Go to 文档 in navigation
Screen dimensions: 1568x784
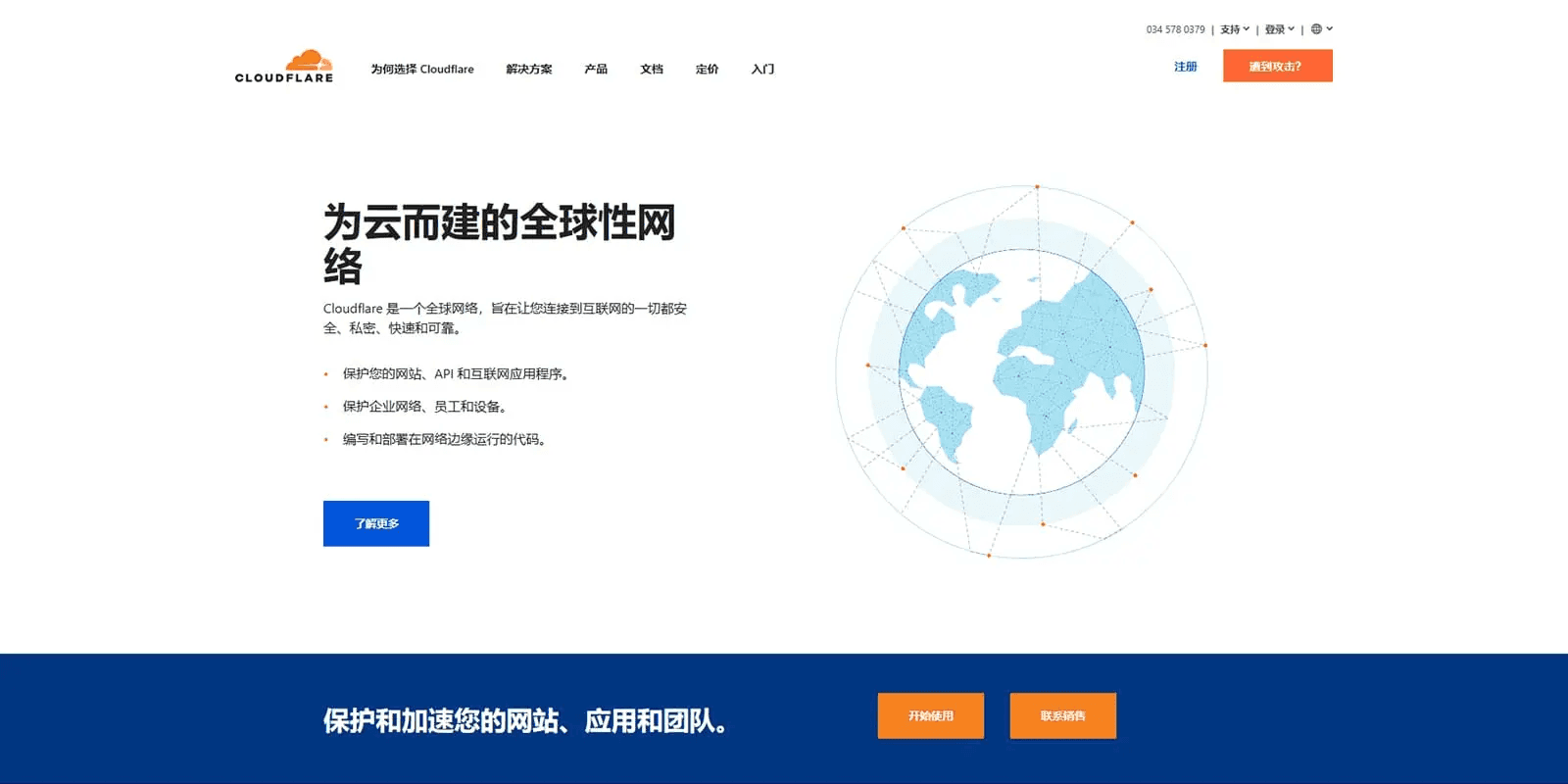tap(652, 69)
